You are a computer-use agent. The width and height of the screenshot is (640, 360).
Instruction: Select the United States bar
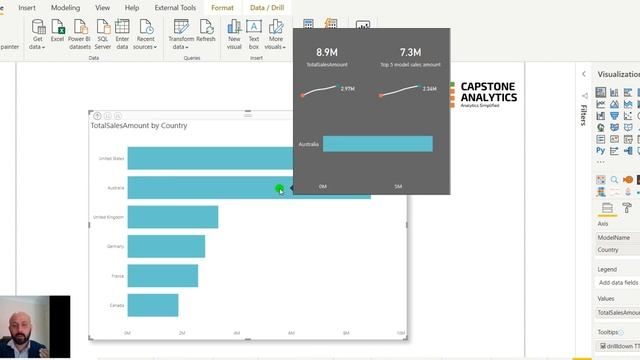point(210,158)
